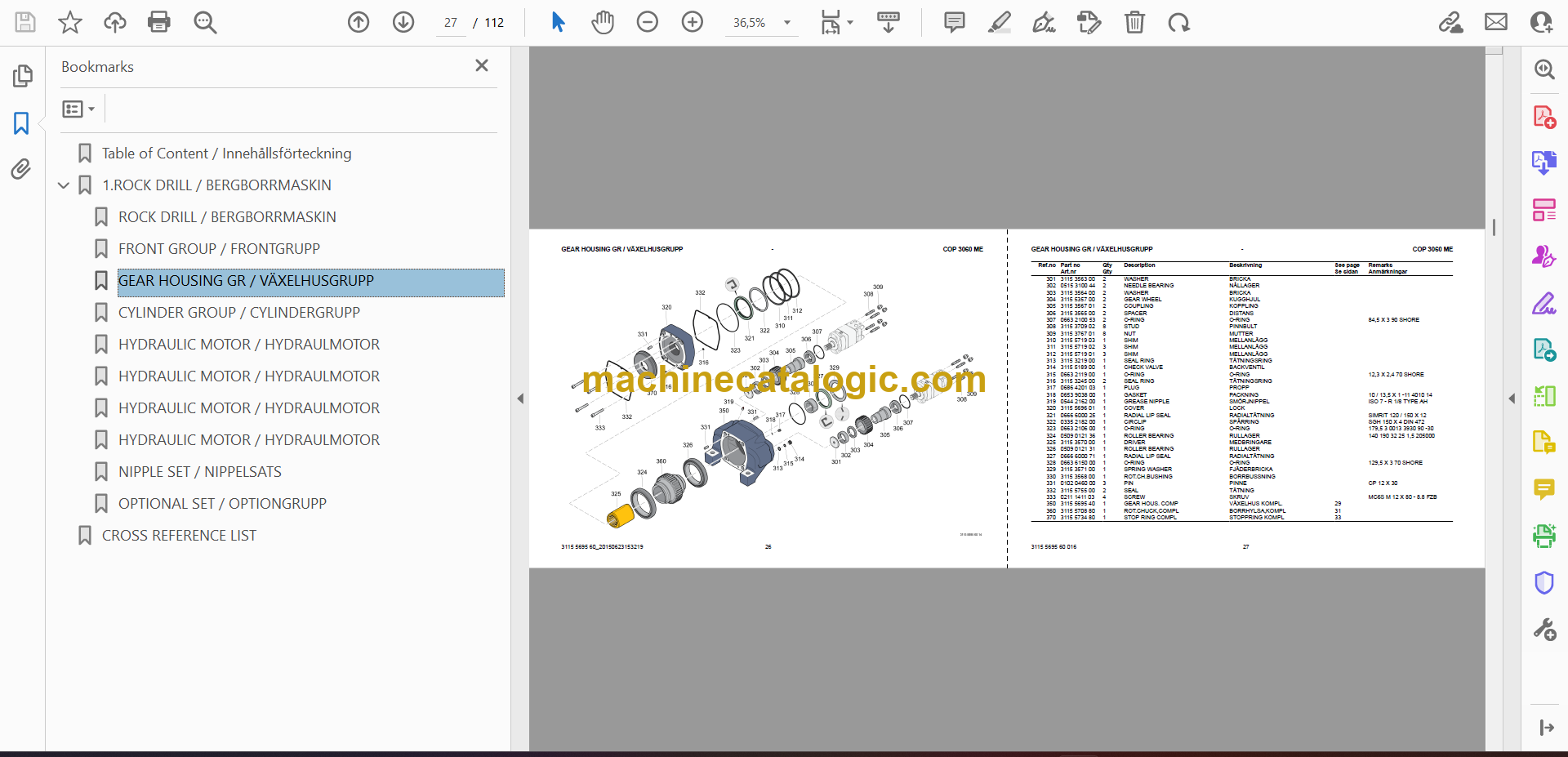1568x757 pixels.
Task: Open the Protect shield tool
Action: point(1543,583)
